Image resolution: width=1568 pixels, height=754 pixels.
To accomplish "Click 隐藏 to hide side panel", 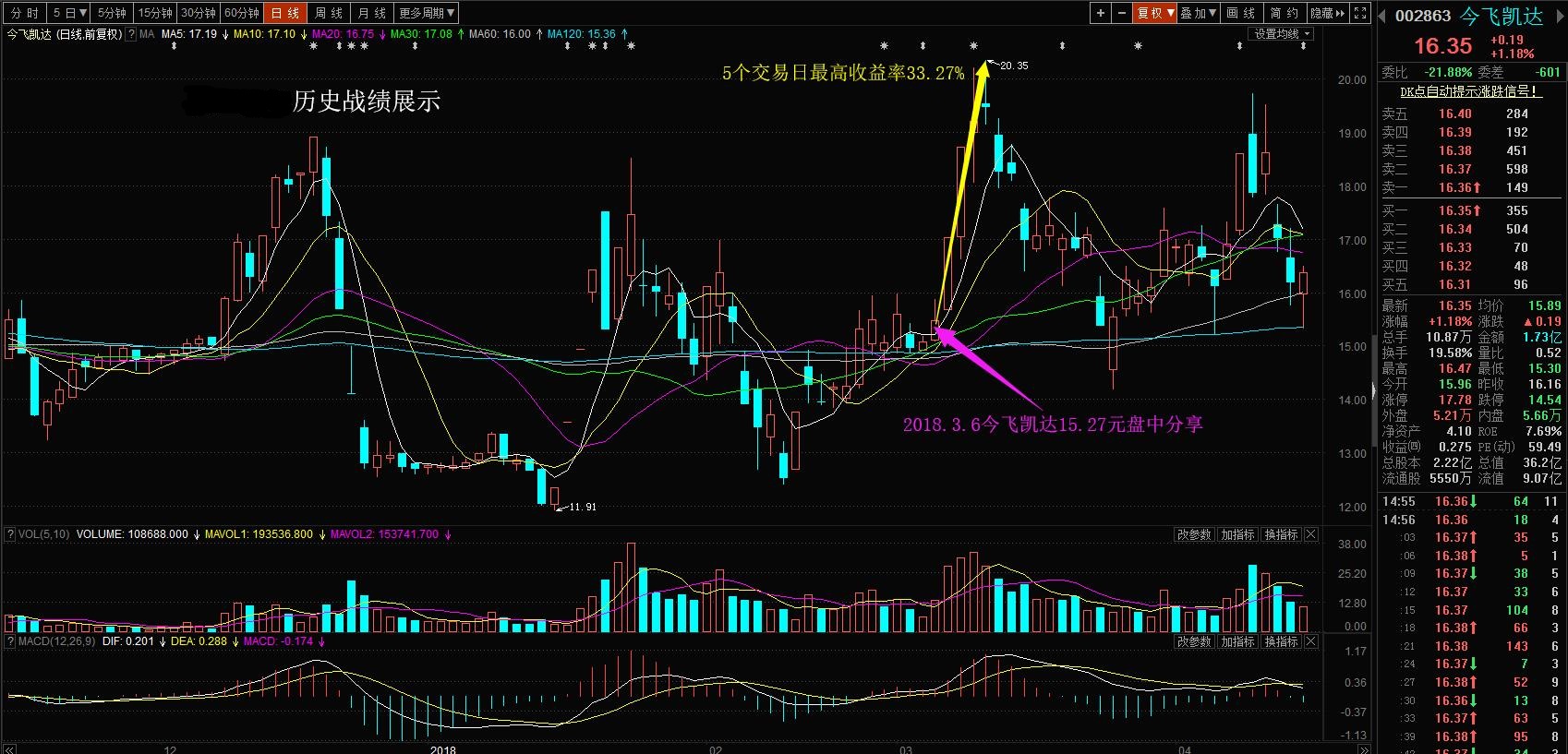I will [x=1328, y=13].
